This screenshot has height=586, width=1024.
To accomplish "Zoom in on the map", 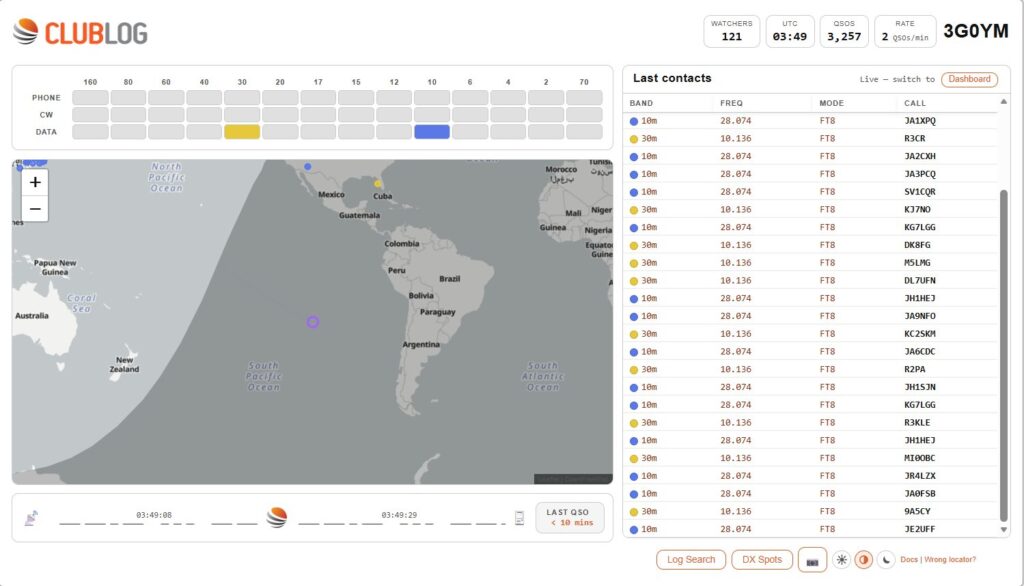I will point(35,182).
